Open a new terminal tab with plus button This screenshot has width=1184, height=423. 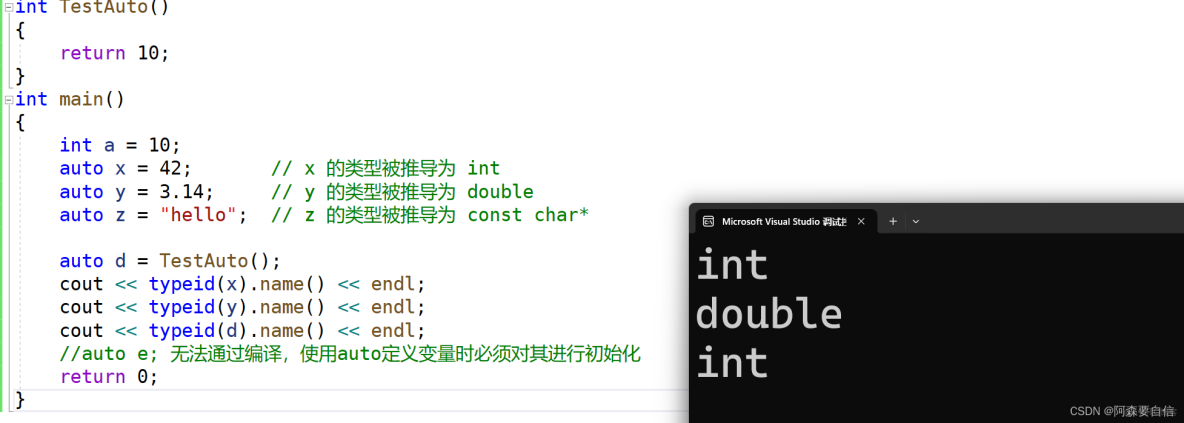[x=893, y=221]
